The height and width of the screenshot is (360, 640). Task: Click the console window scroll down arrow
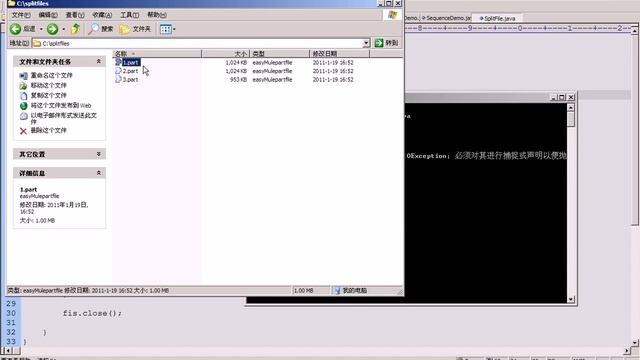(x=571, y=299)
